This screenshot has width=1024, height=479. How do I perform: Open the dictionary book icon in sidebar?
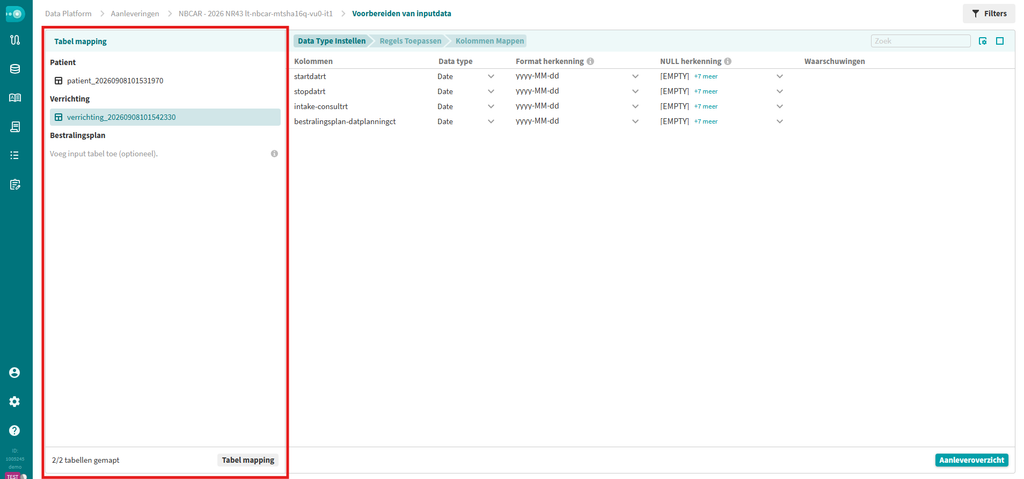tap(14, 97)
